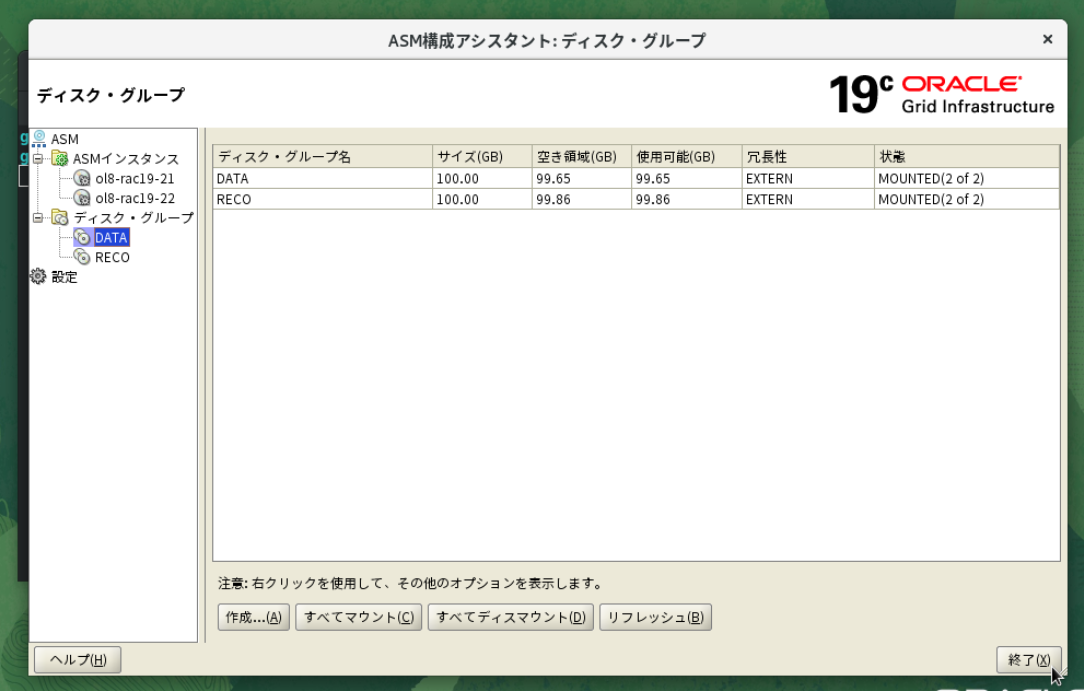
Task: Click the 設定 gear icon
Action: pyautogui.click(x=38, y=276)
